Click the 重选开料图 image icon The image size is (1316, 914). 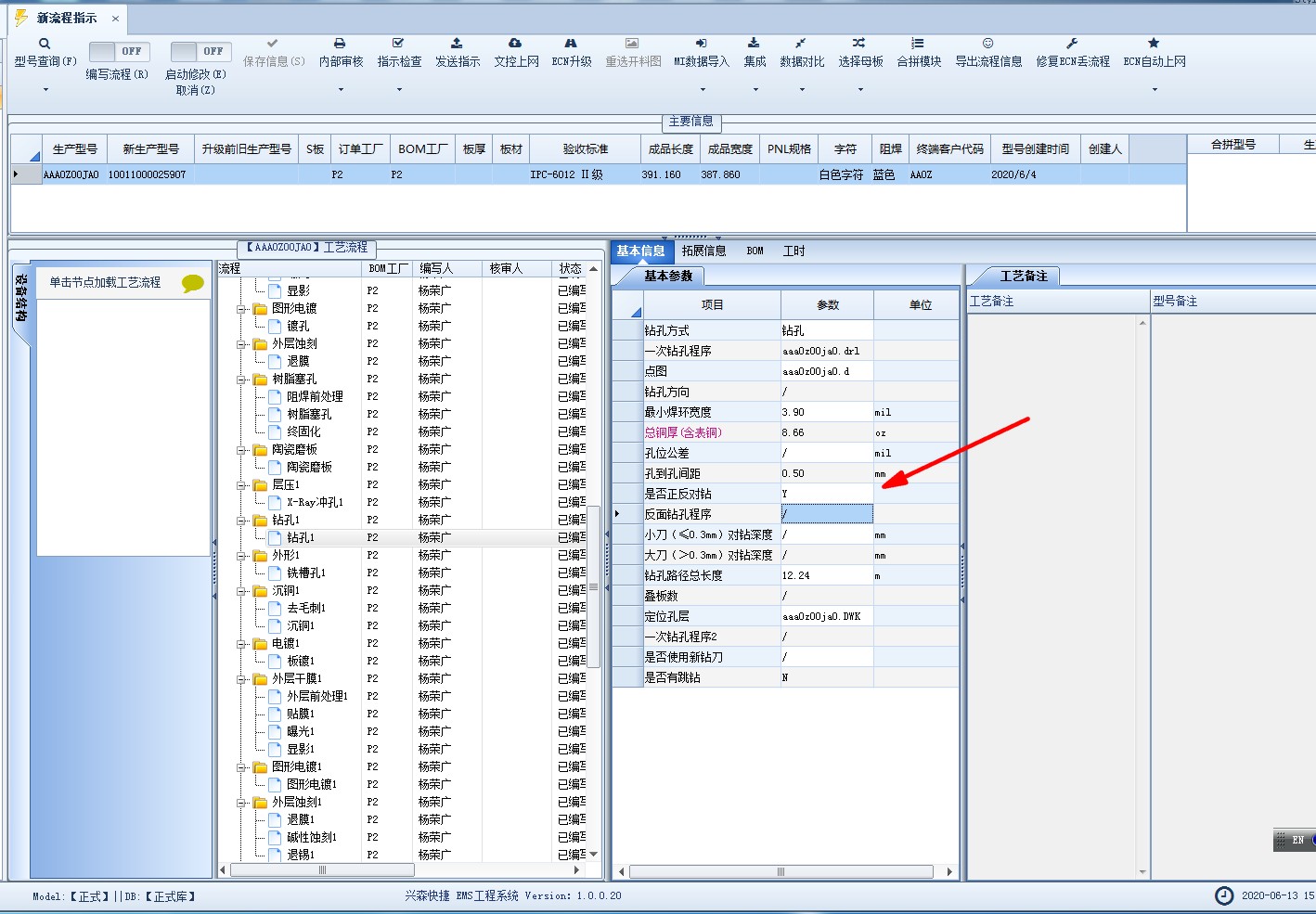pos(632,44)
